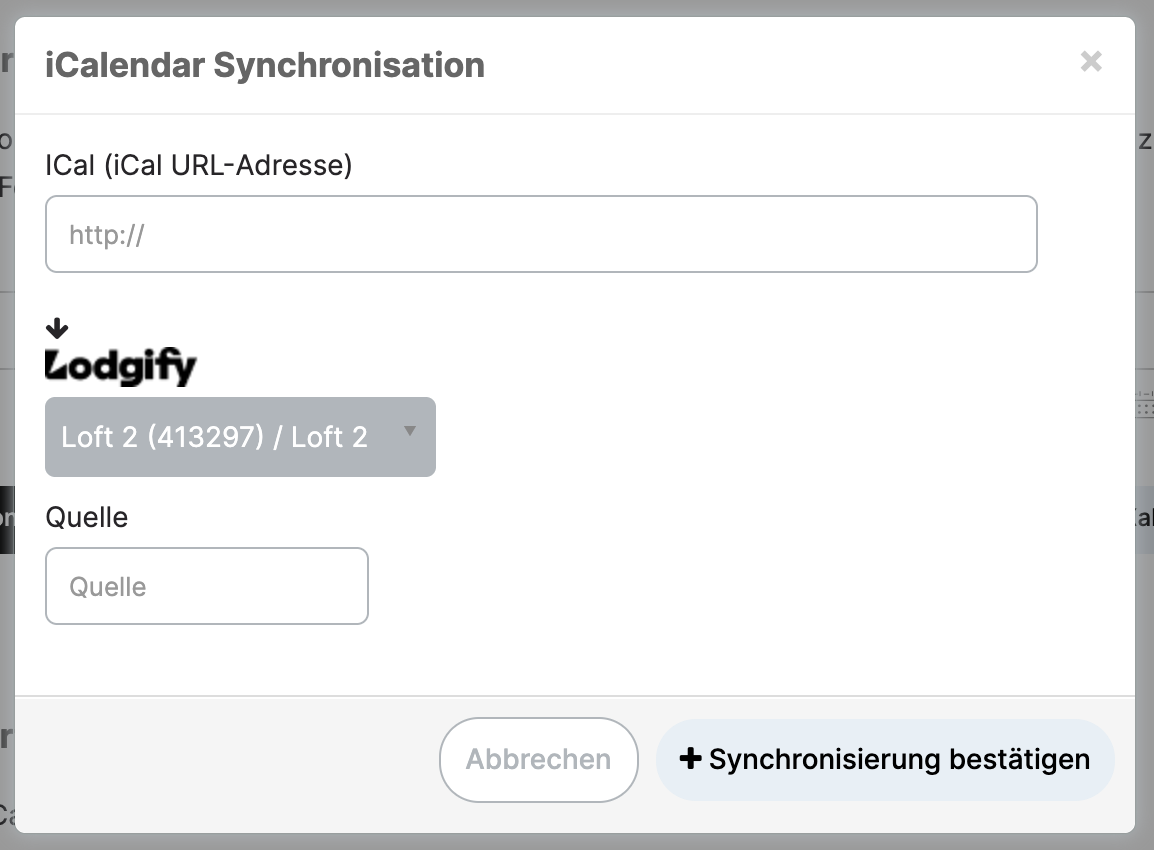Click empty white space right of Lodgify dropdown
Screen dimensions: 1154x850
click(x=773, y=437)
